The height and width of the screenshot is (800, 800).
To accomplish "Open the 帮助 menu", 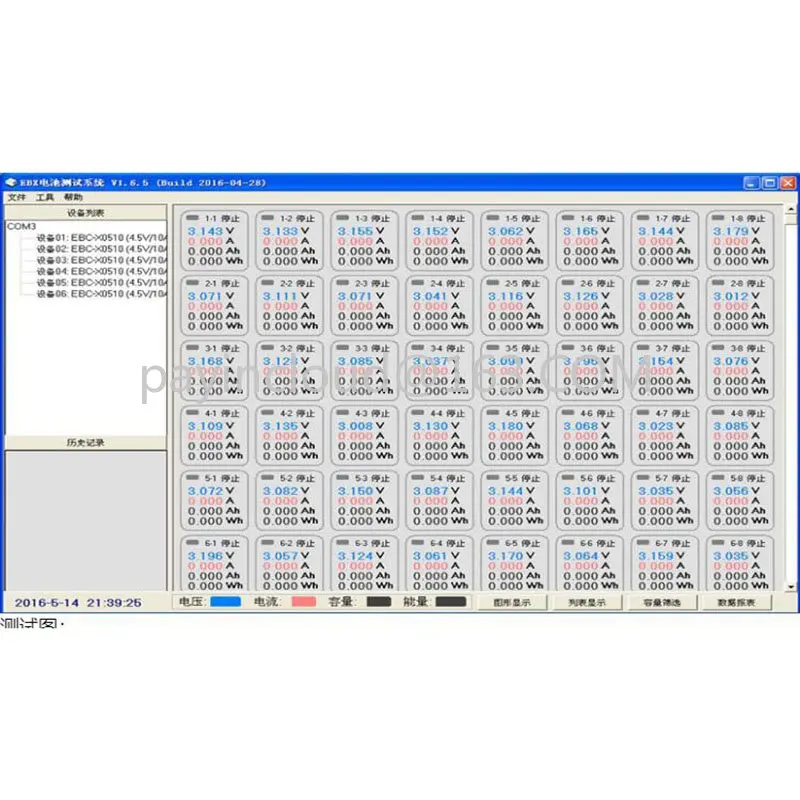I will 73,197.
